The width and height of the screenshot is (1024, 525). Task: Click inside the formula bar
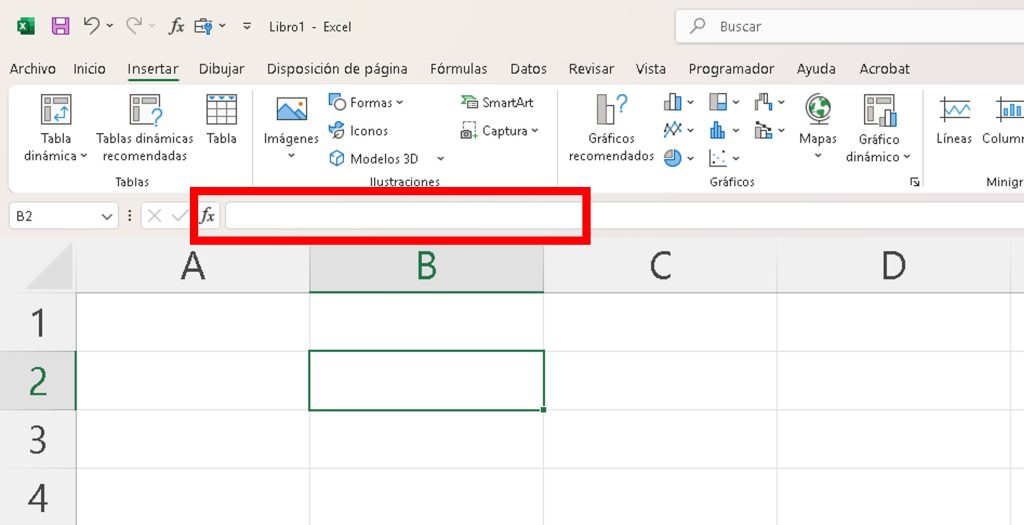pos(400,215)
